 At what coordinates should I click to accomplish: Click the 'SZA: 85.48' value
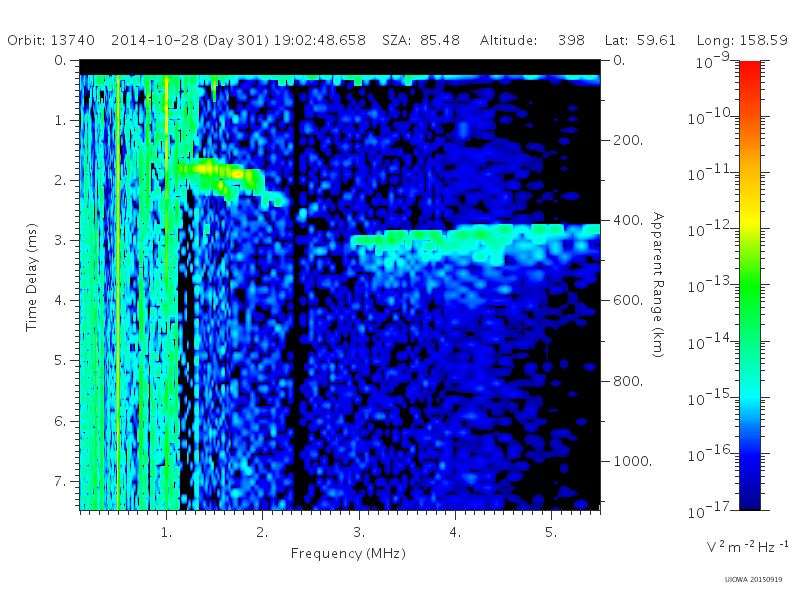[421, 40]
